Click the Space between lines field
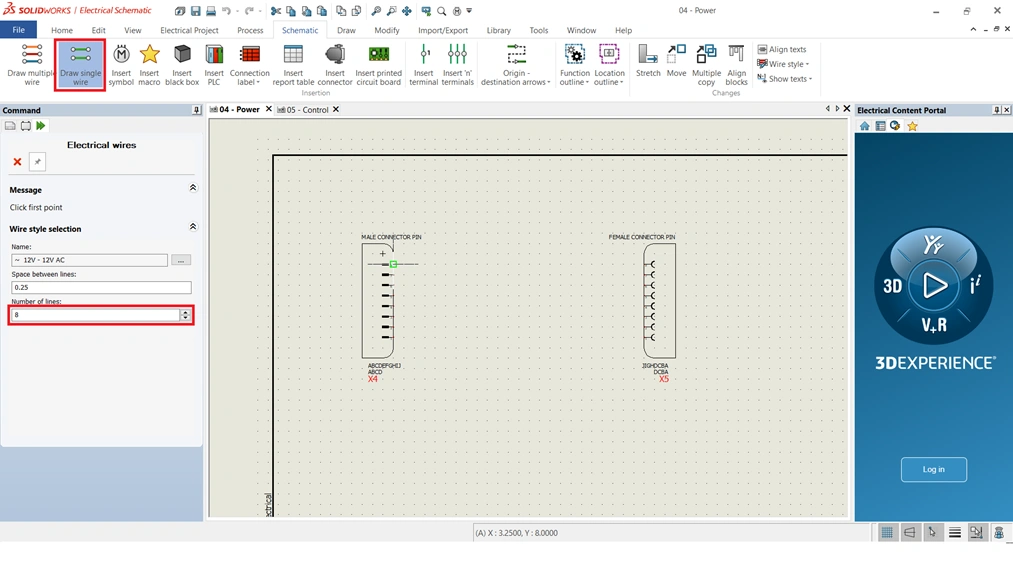Viewport: 1013px width, 569px height. [x=101, y=287]
